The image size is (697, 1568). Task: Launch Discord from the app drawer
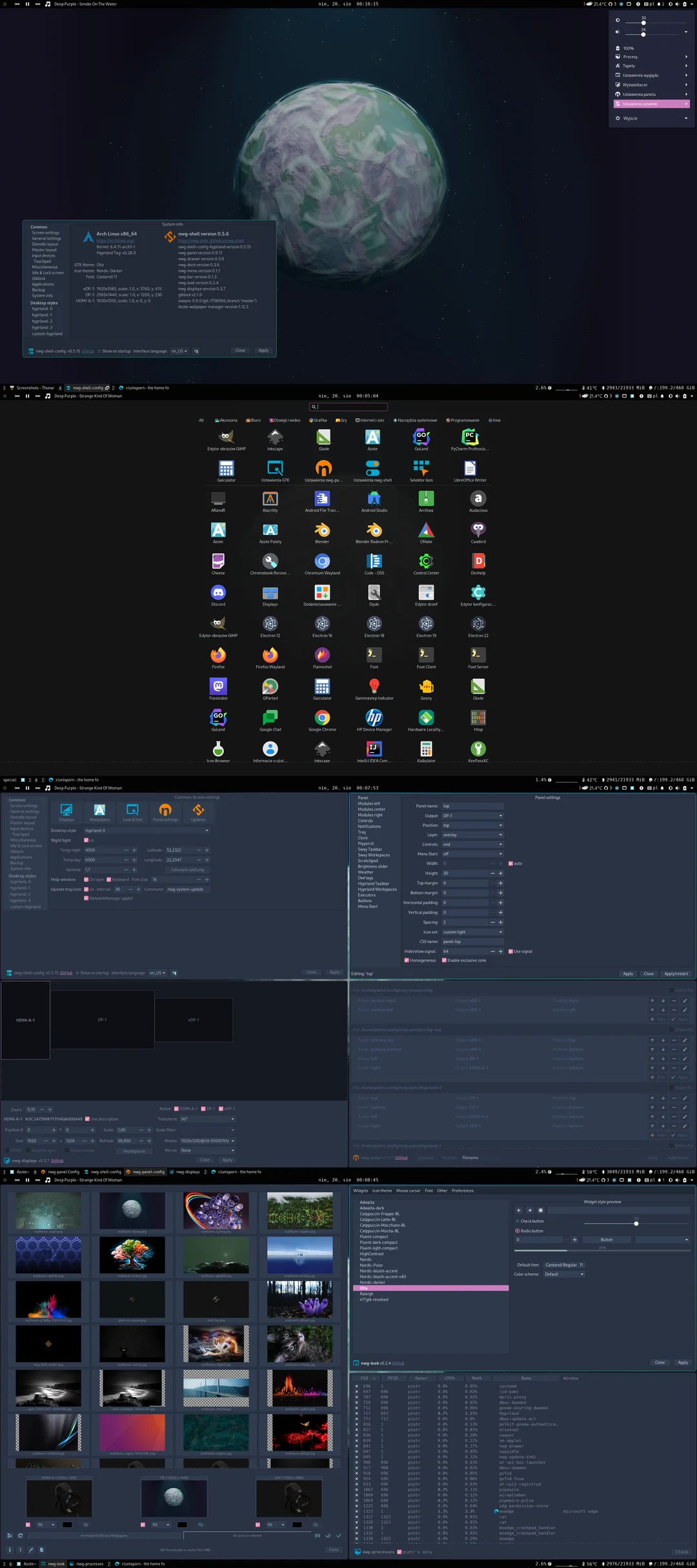[x=218, y=593]
